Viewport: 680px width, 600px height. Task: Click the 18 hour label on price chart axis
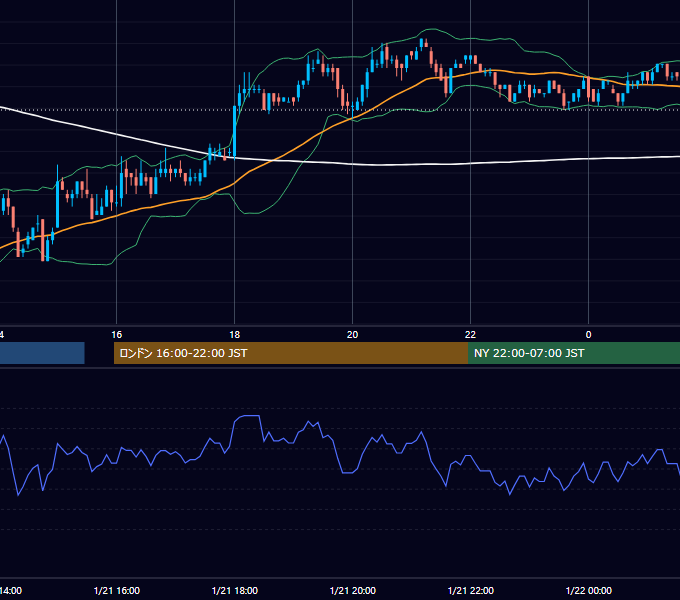235,335
